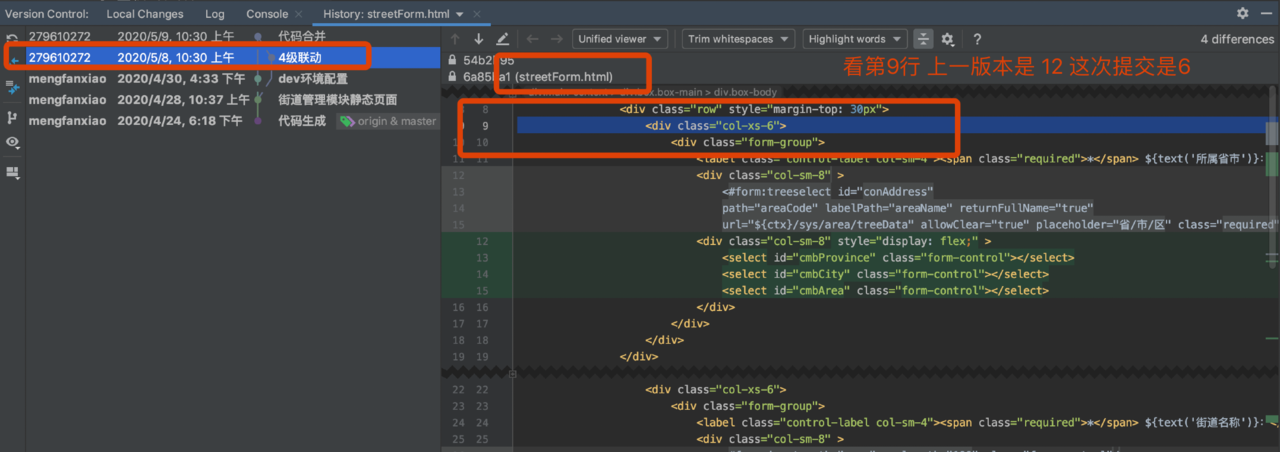Image resolution: width=1280 pixels, height=452 pixels.
Task: Click lock icon beside revision 54b2
Action: tap(453, 60)
